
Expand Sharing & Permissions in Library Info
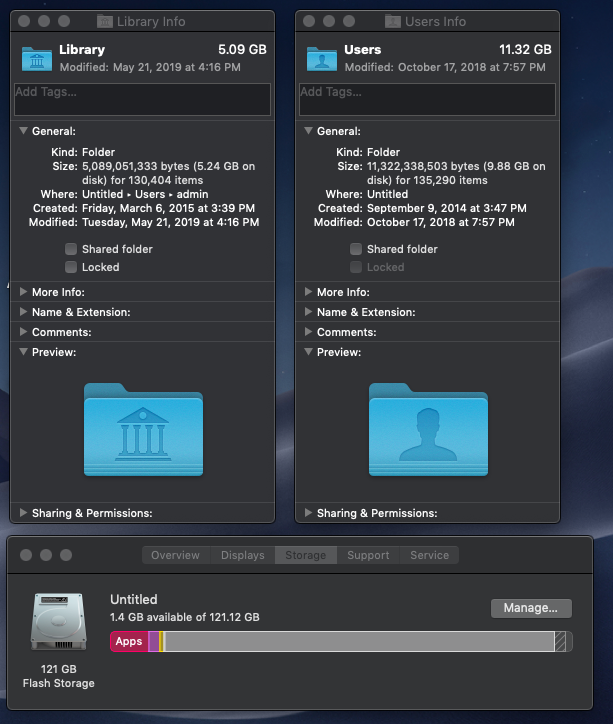tap(23, 513)
